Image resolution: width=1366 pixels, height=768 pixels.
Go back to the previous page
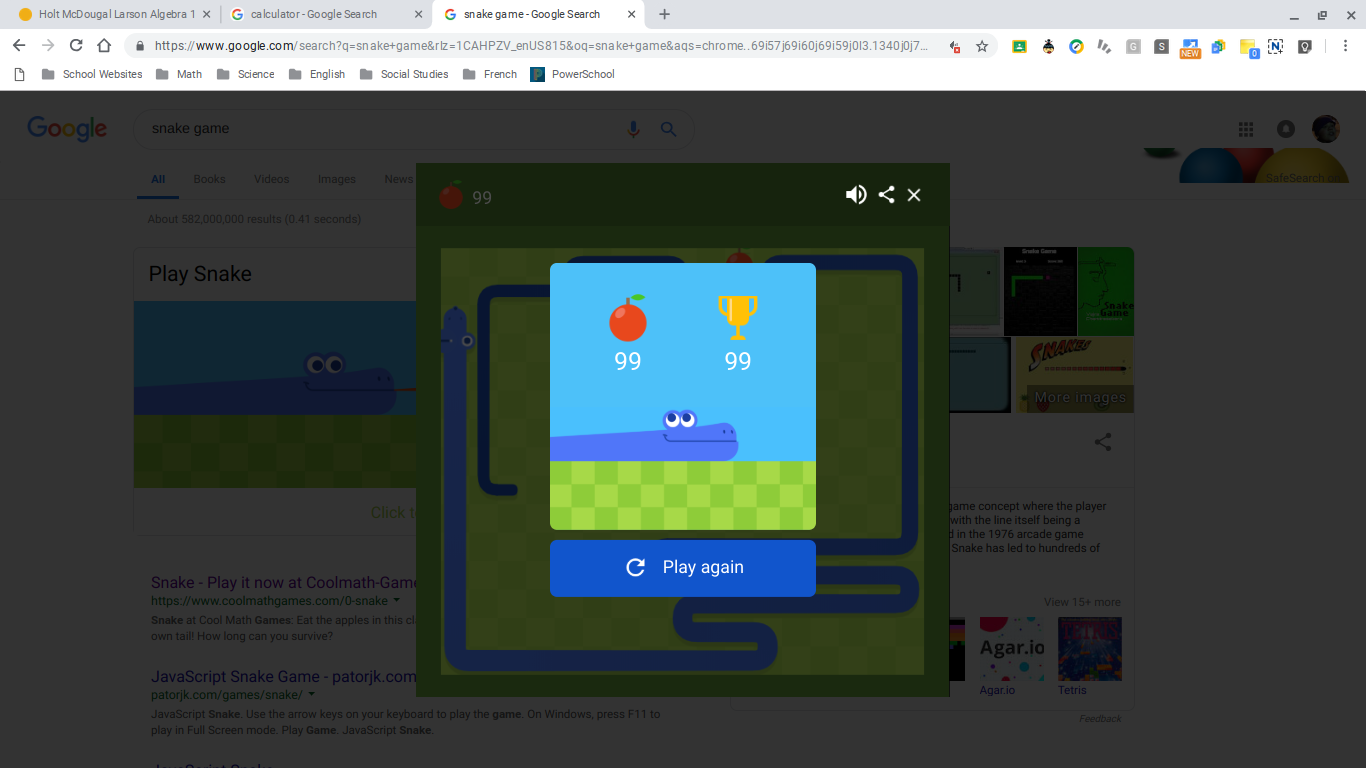click(19, 46)
